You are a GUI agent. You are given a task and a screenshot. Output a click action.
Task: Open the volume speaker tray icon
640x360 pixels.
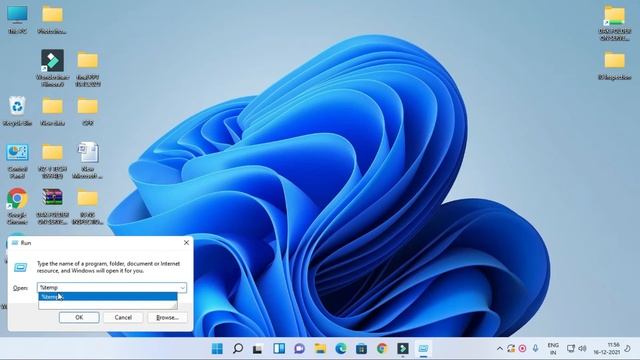point(582,349)
